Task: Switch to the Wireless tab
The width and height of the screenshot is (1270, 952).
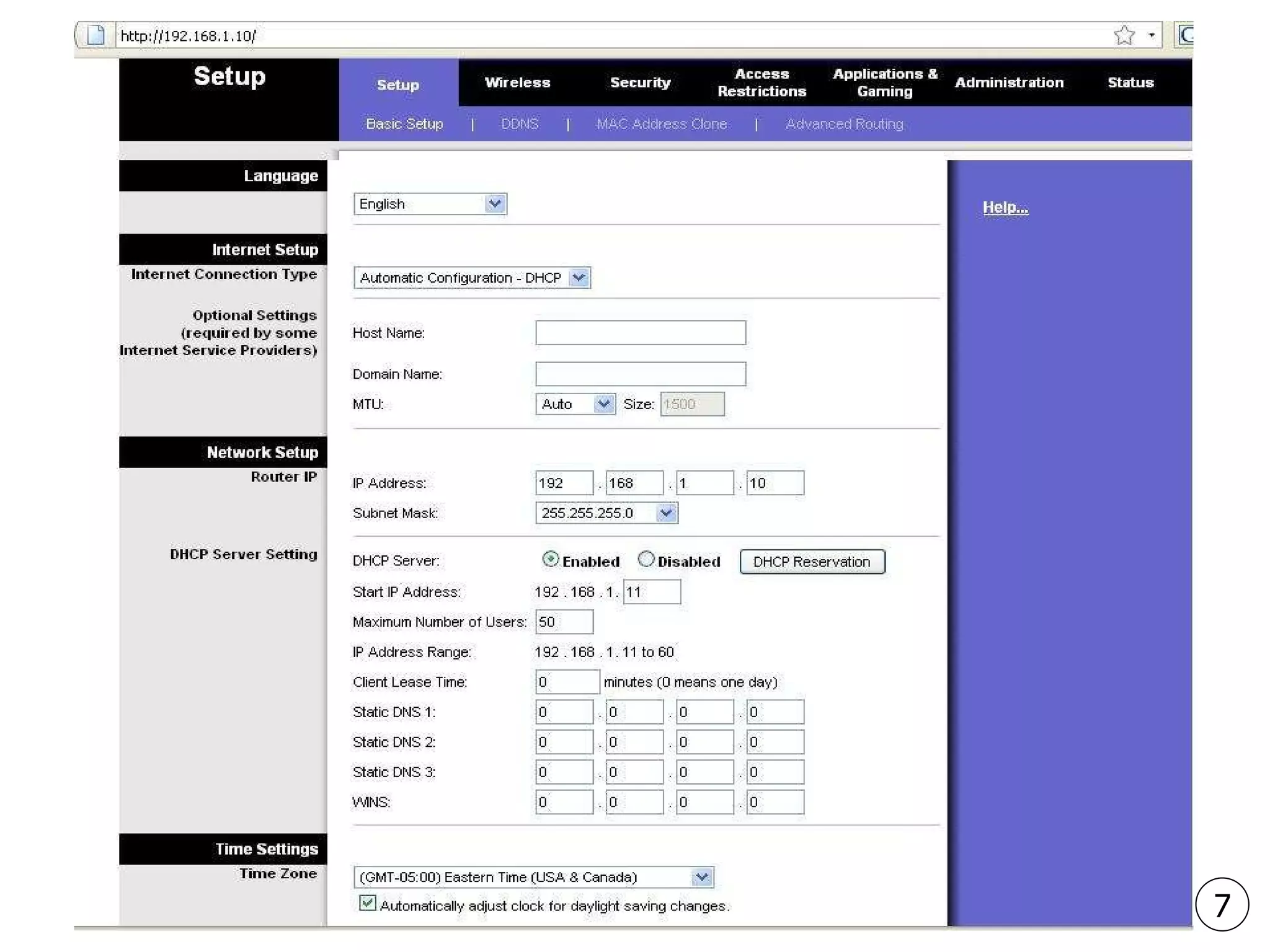Action: click(517, 82)
